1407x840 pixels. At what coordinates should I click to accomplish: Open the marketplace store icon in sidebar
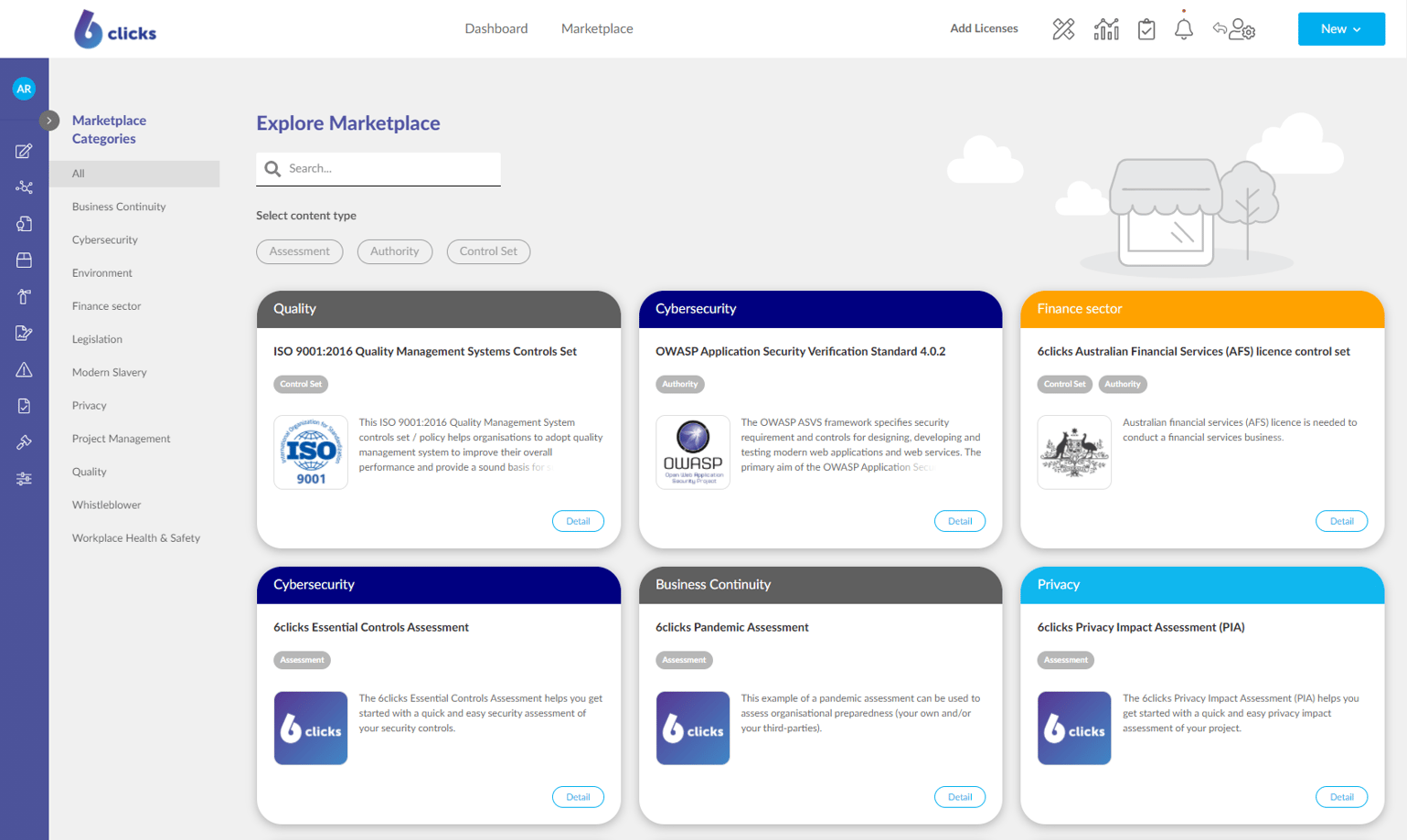[x=24, y=261]
